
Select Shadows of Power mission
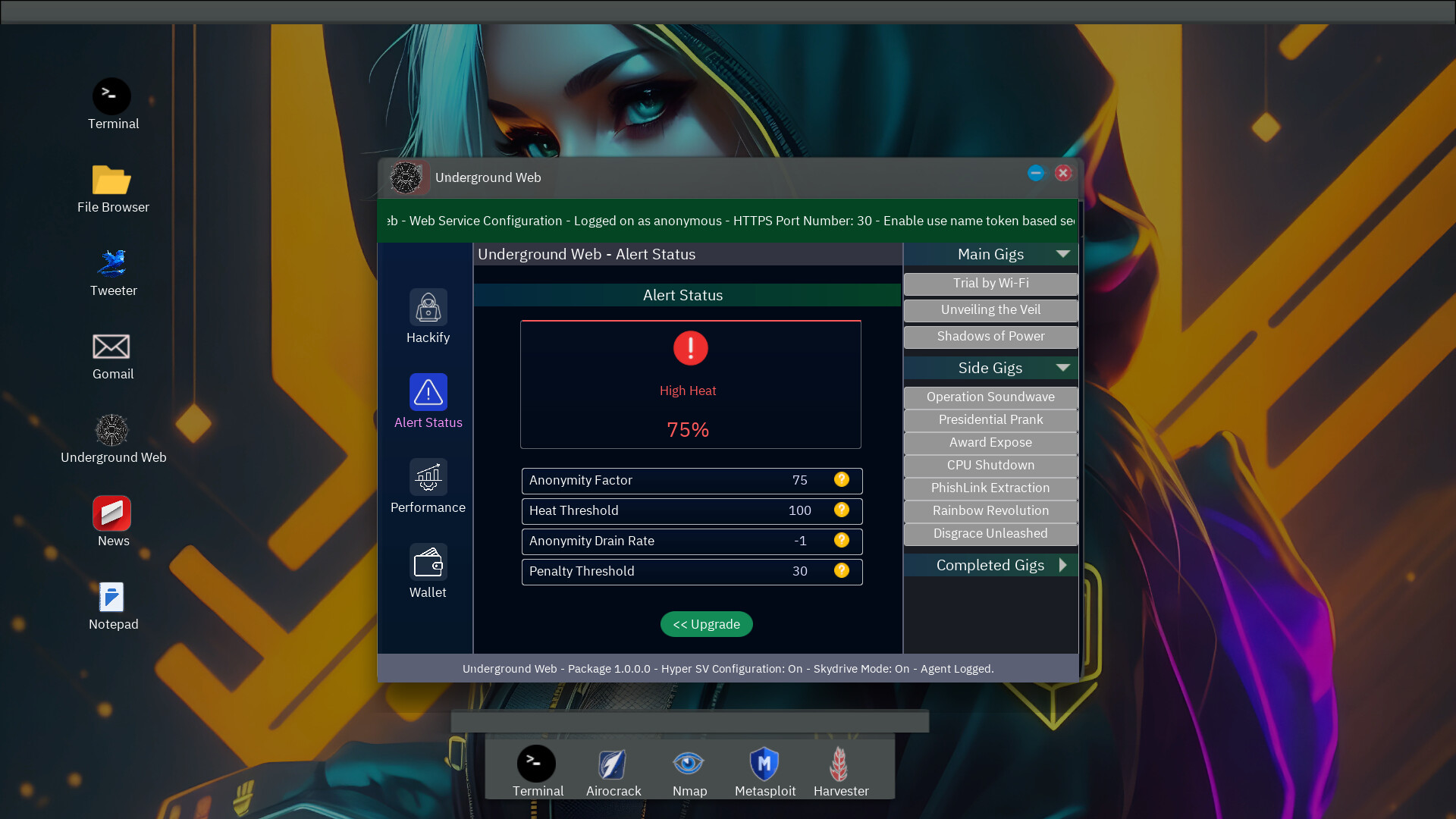click(990, 335)
